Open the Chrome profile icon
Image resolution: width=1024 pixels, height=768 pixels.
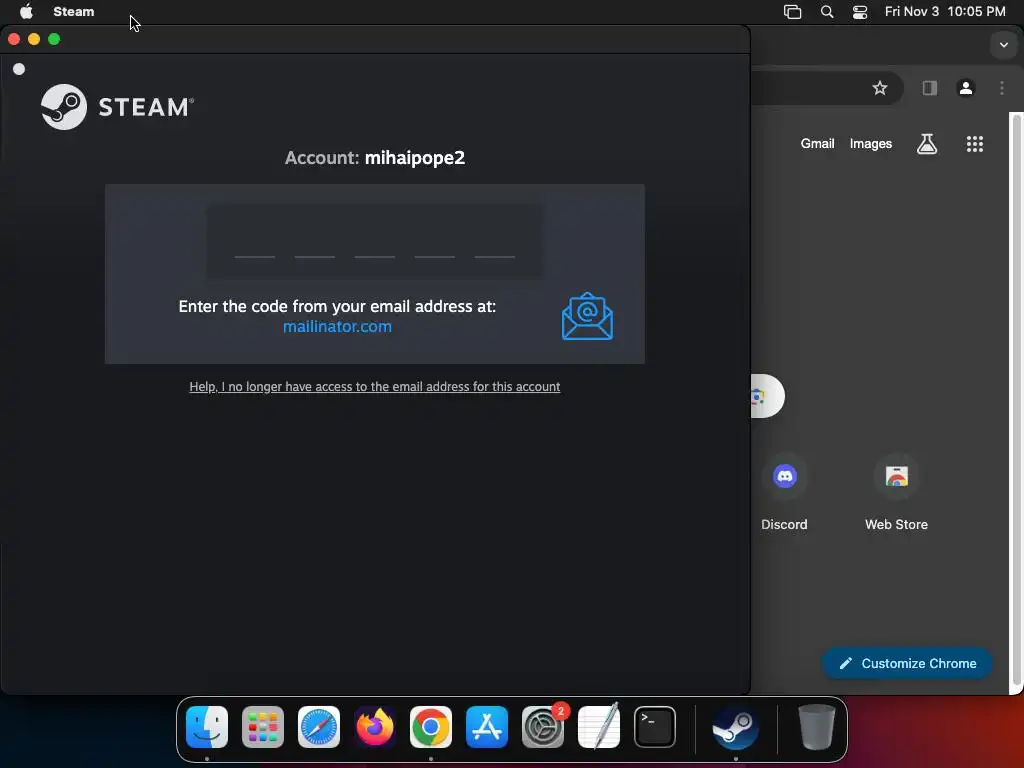click(x=965, y=88)
